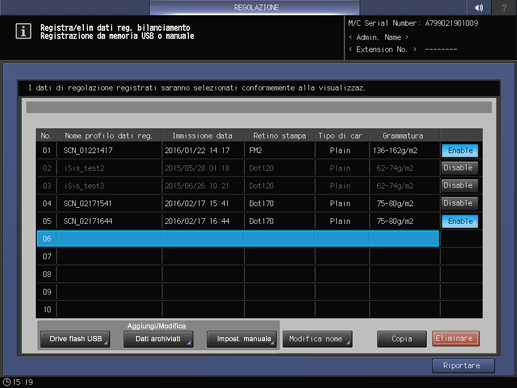Toggle Enable button for SCN_02171644

coord(460,221)
